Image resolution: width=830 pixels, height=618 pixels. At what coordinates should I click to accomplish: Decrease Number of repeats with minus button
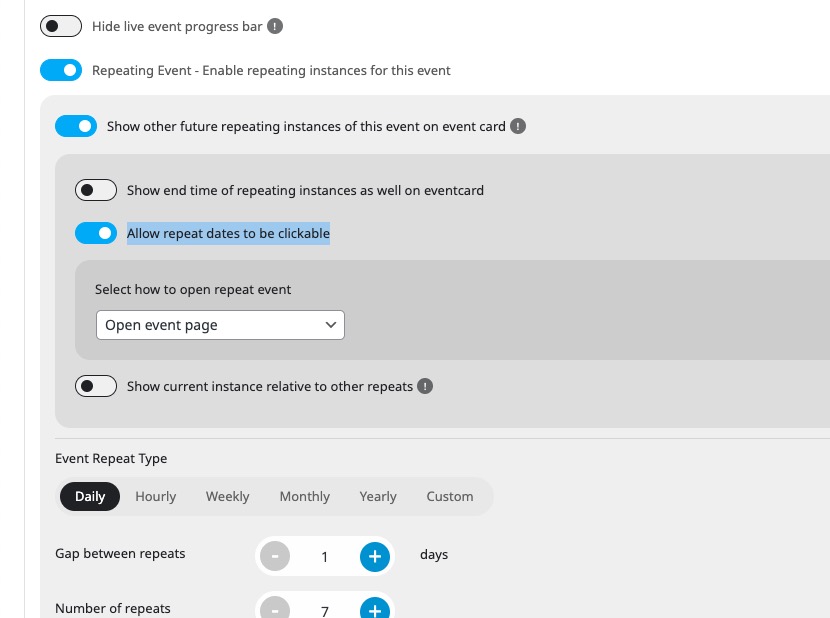275,609
